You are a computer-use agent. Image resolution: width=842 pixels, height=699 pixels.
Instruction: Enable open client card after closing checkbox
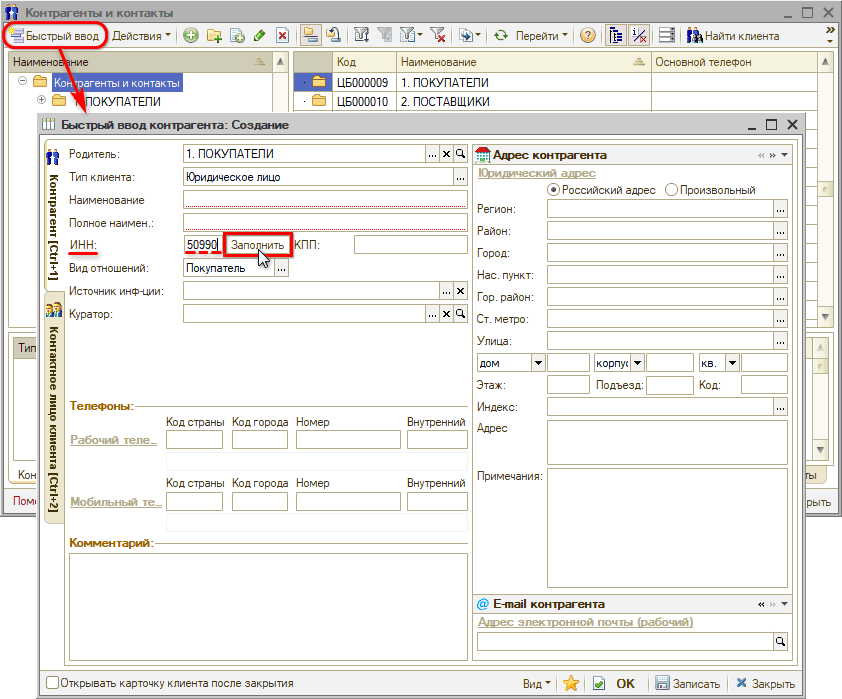53,684
